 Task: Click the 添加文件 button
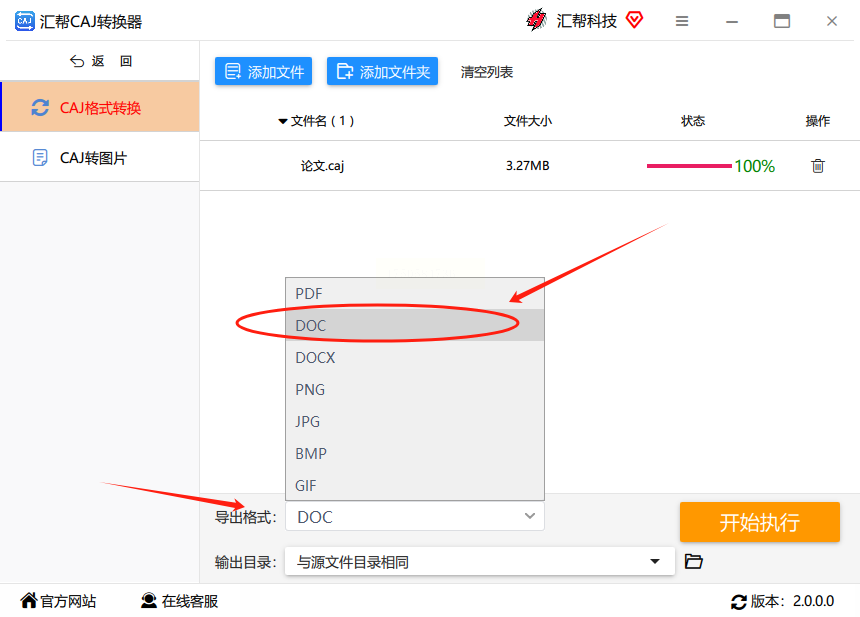pyautogui.click(x=263, y=71)
